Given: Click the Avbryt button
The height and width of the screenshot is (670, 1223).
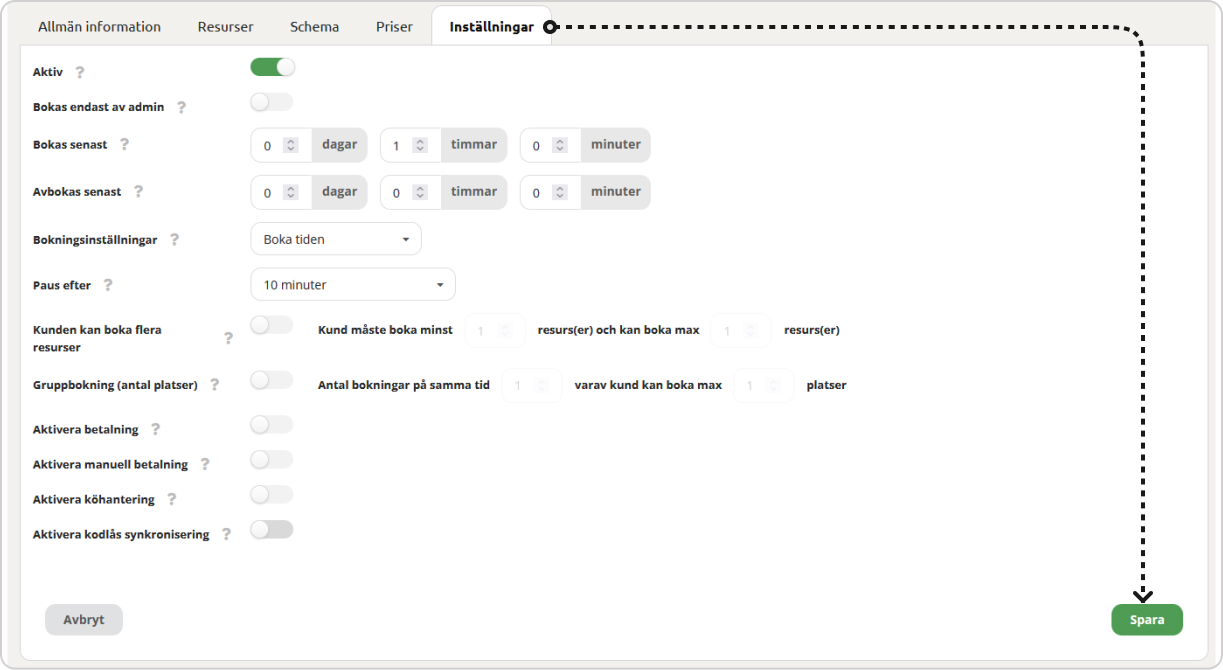Looking at the screenshot, I should 84,620.
